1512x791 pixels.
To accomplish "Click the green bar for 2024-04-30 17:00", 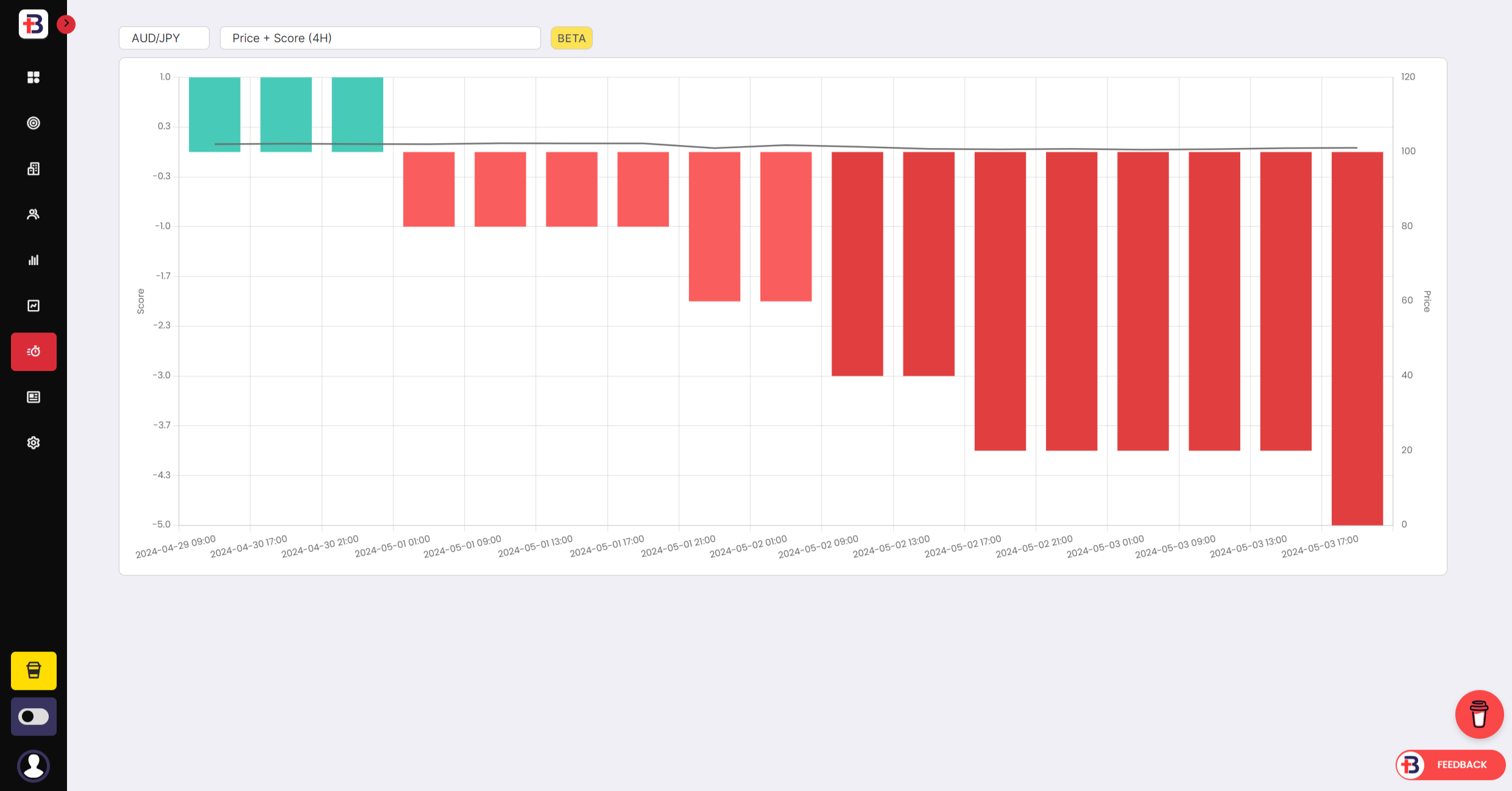I will (x=286, y=114).
